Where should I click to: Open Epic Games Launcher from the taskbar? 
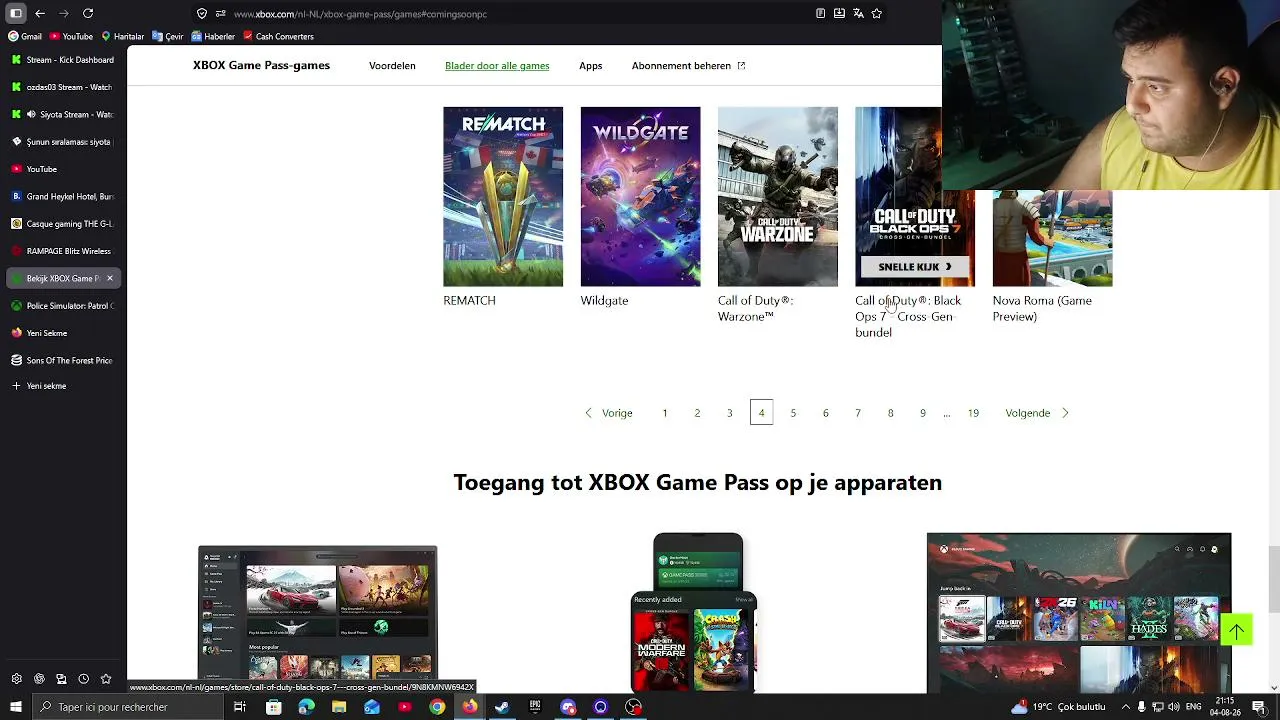(535, 707)
